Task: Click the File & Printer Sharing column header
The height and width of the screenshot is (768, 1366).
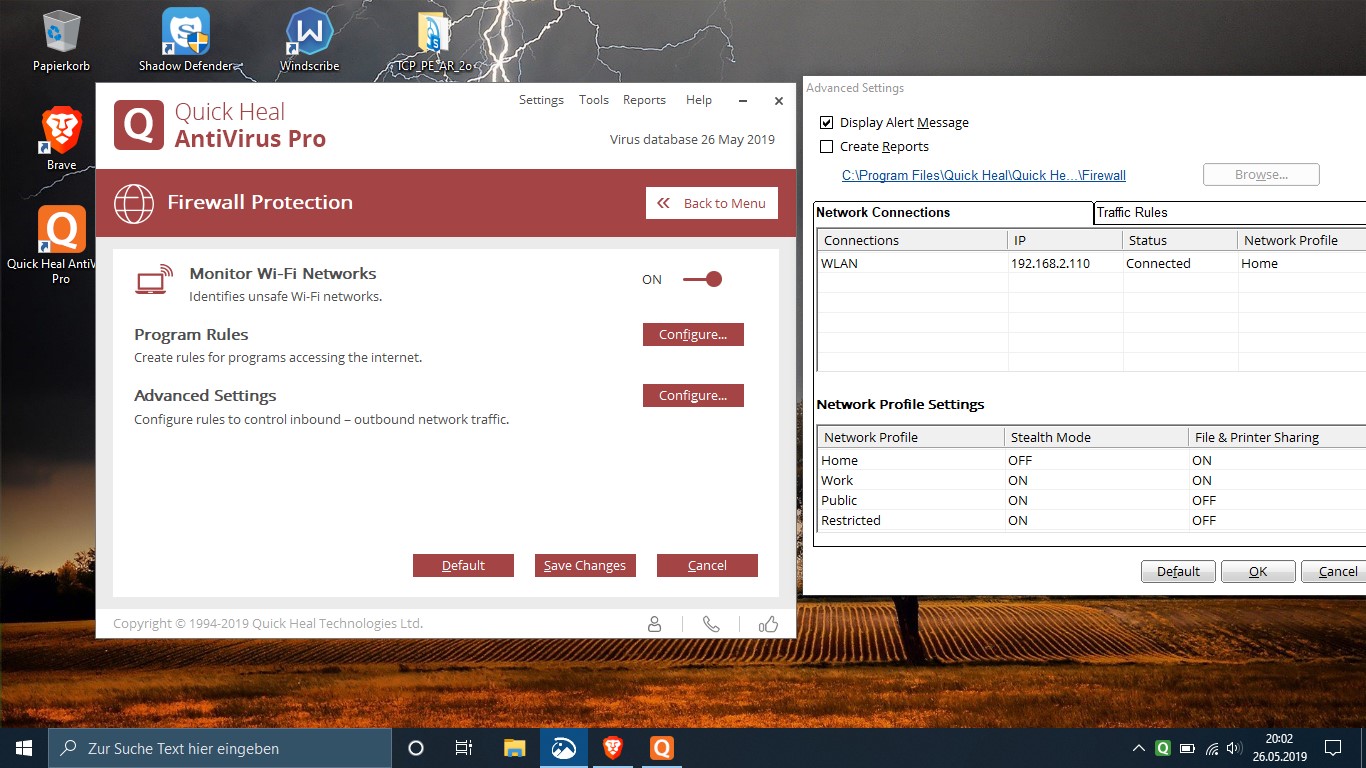Action: click(1277, 437)
